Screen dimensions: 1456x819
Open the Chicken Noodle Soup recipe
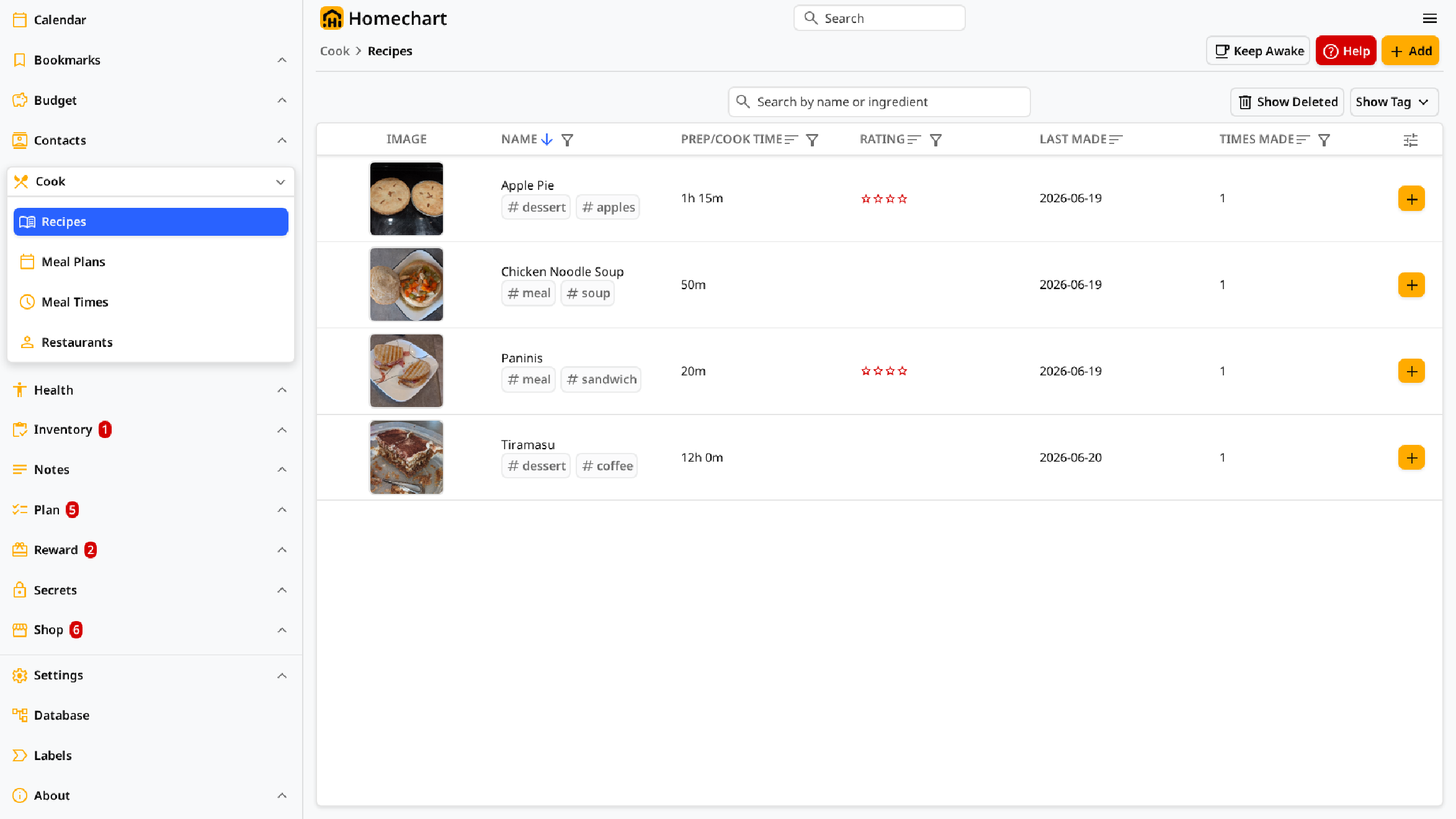(x=562, y=271)
